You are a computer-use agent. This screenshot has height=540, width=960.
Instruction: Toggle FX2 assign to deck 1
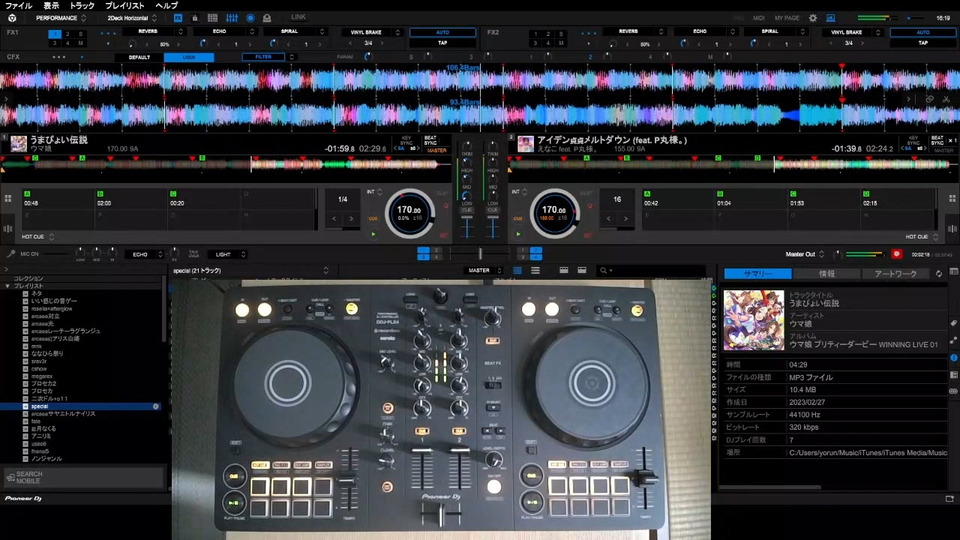coord(535,34)
